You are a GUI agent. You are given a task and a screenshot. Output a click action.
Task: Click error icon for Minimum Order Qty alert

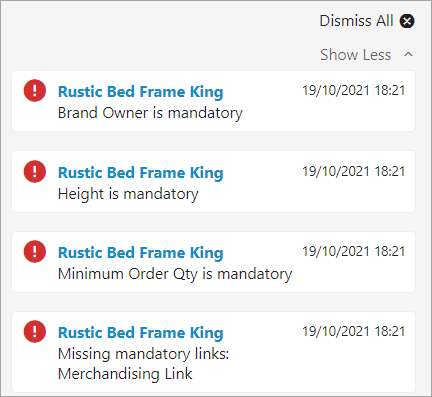pyautogui.click(x=35, y=251)
